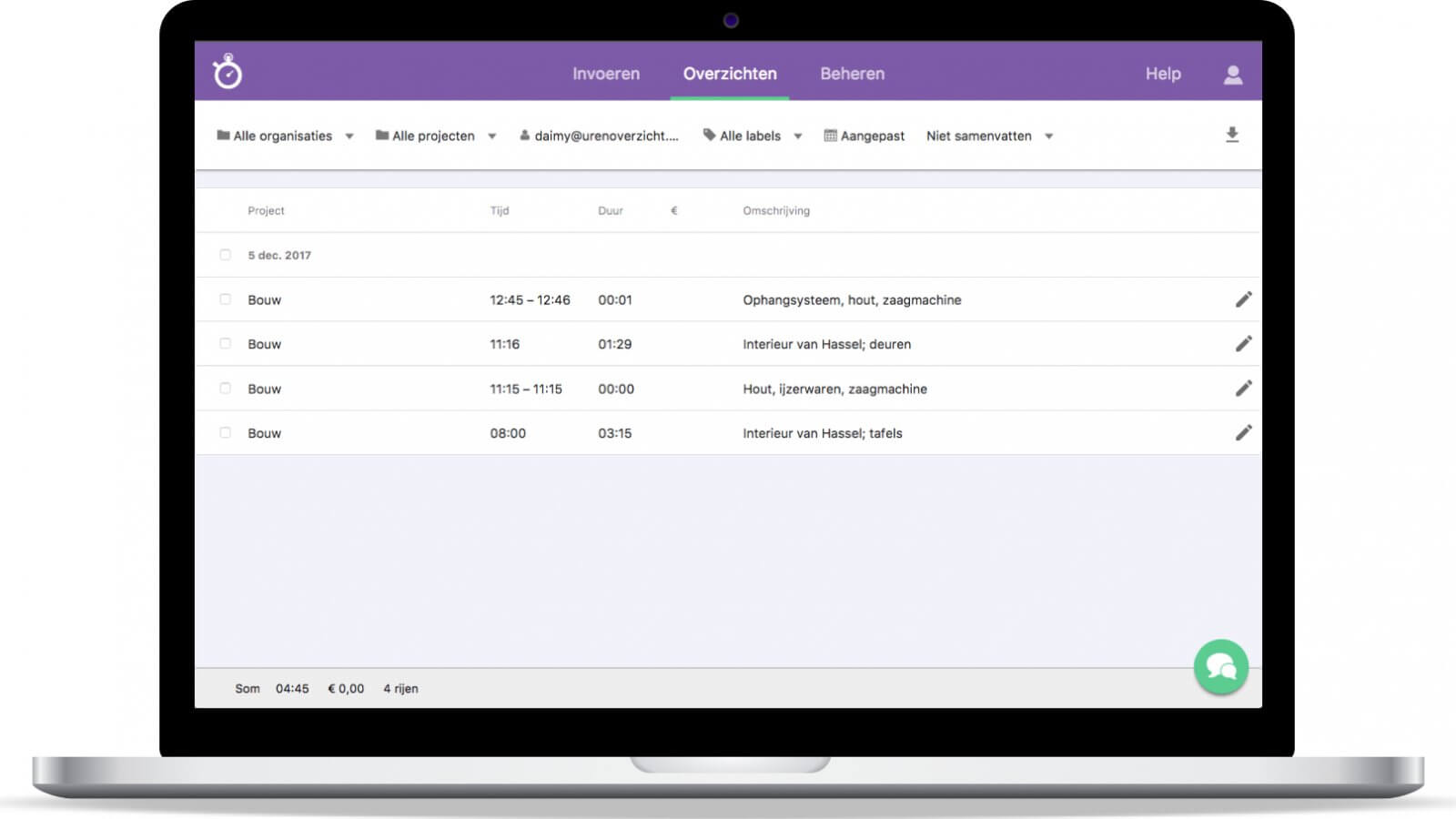The width and height of the screenshot is (1456, 819).
Task: Click the text Ophangsysteem, hout, zaagmachine
Action: (852, 299)
